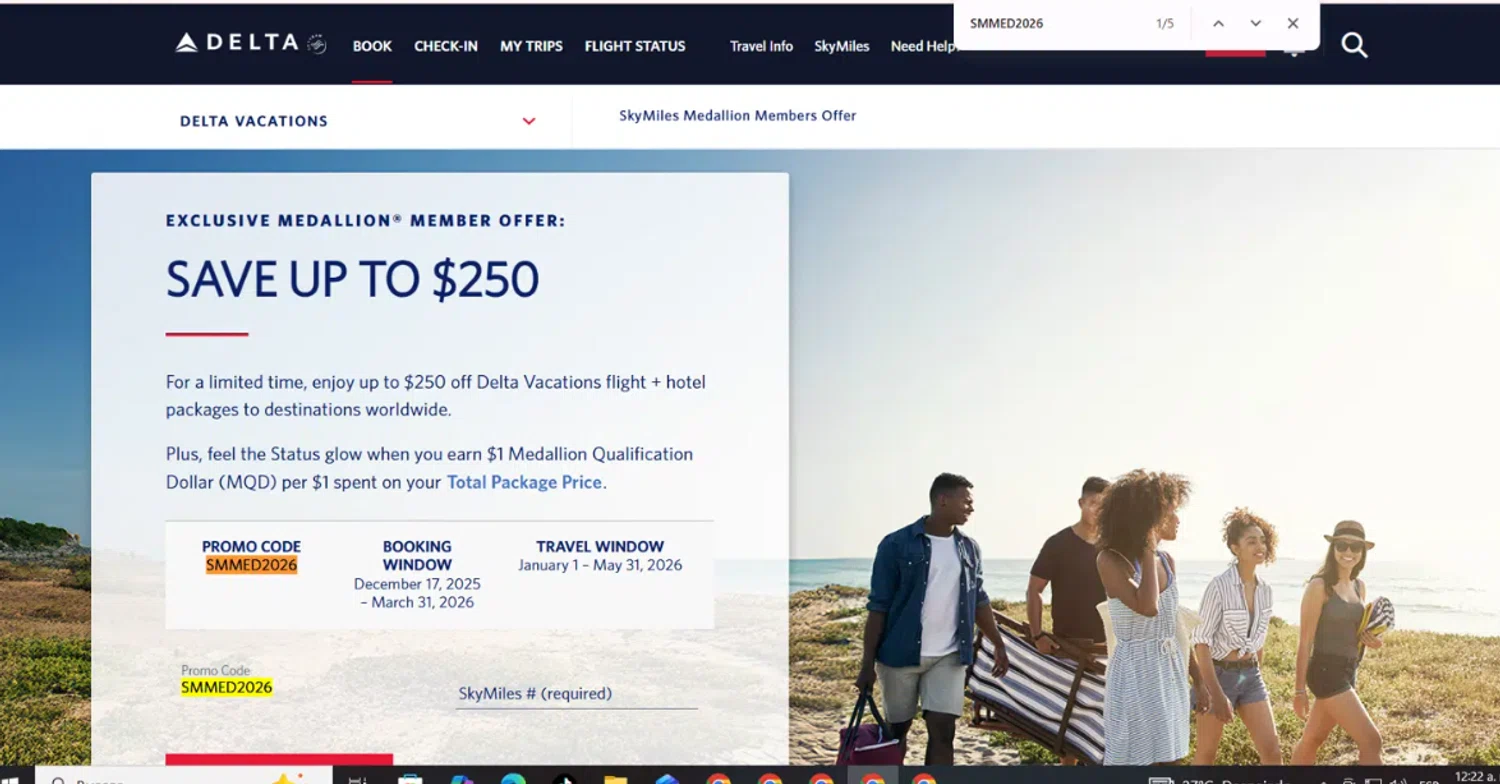Follow the Total Package Price link
The width and height of the screenshot is (1500, 784).
pos(524,482)
